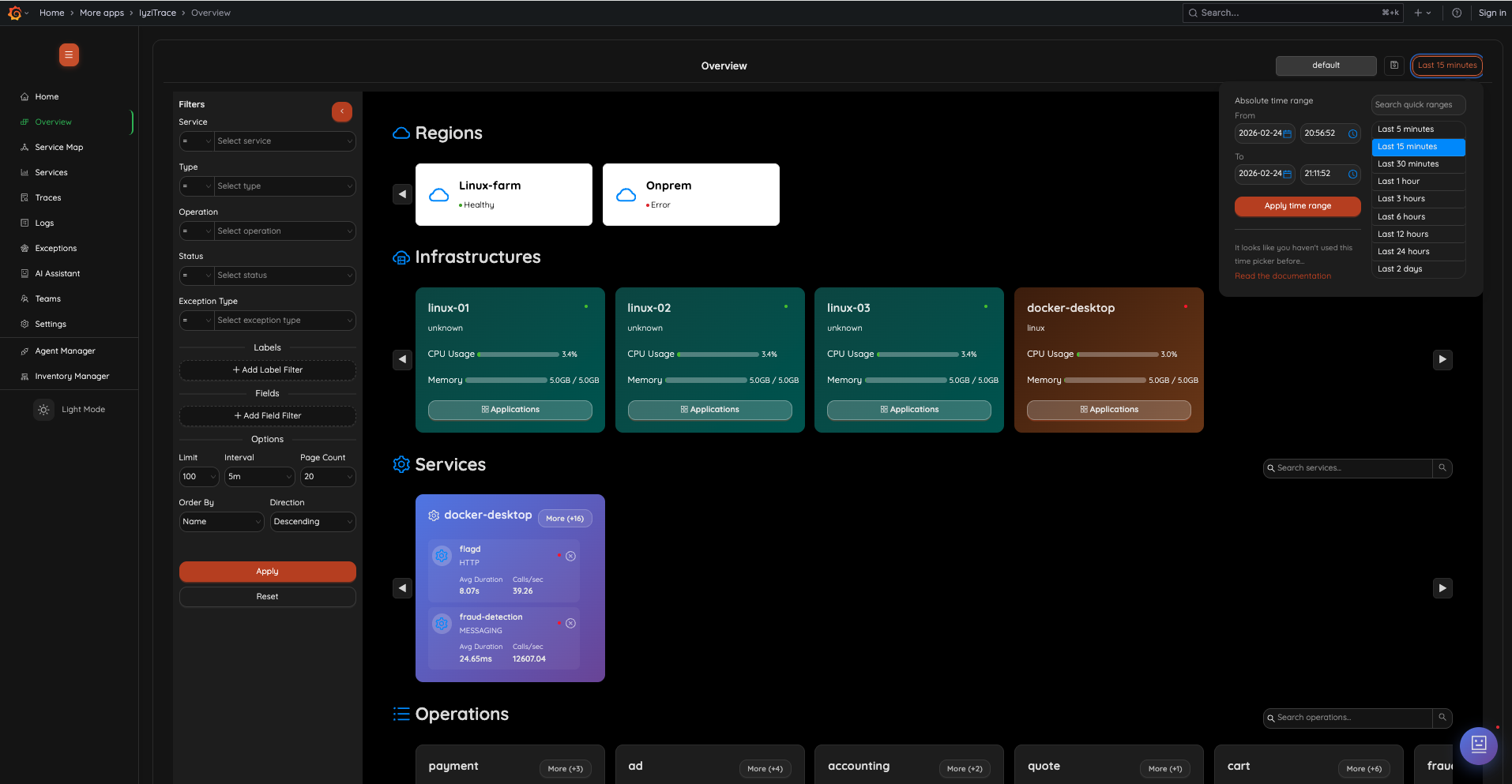1512x784 pixels.
Task: Open Service Map from the sidebar
Action: coord(58,147)
